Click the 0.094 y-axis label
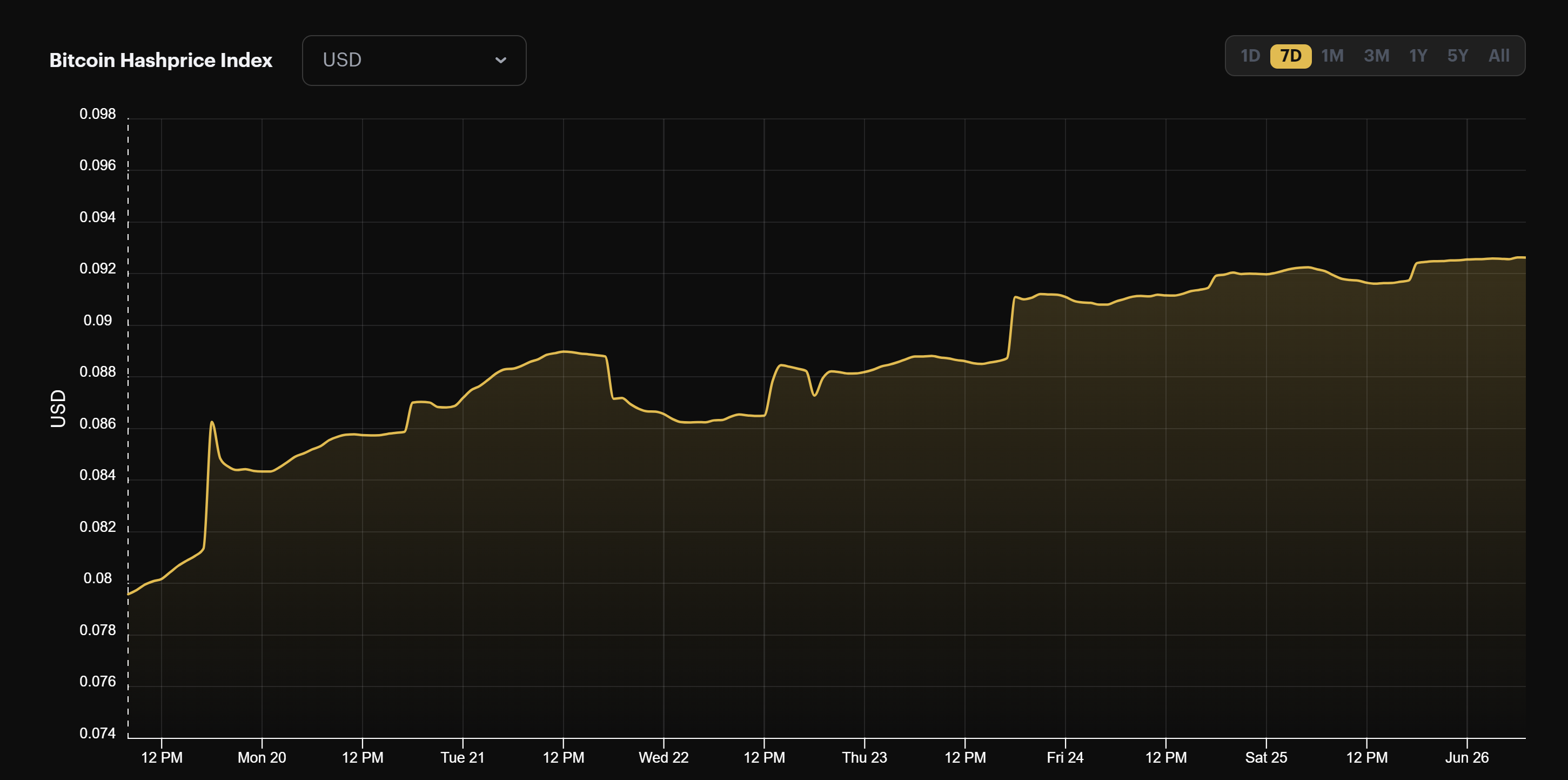 coord(97,217)
